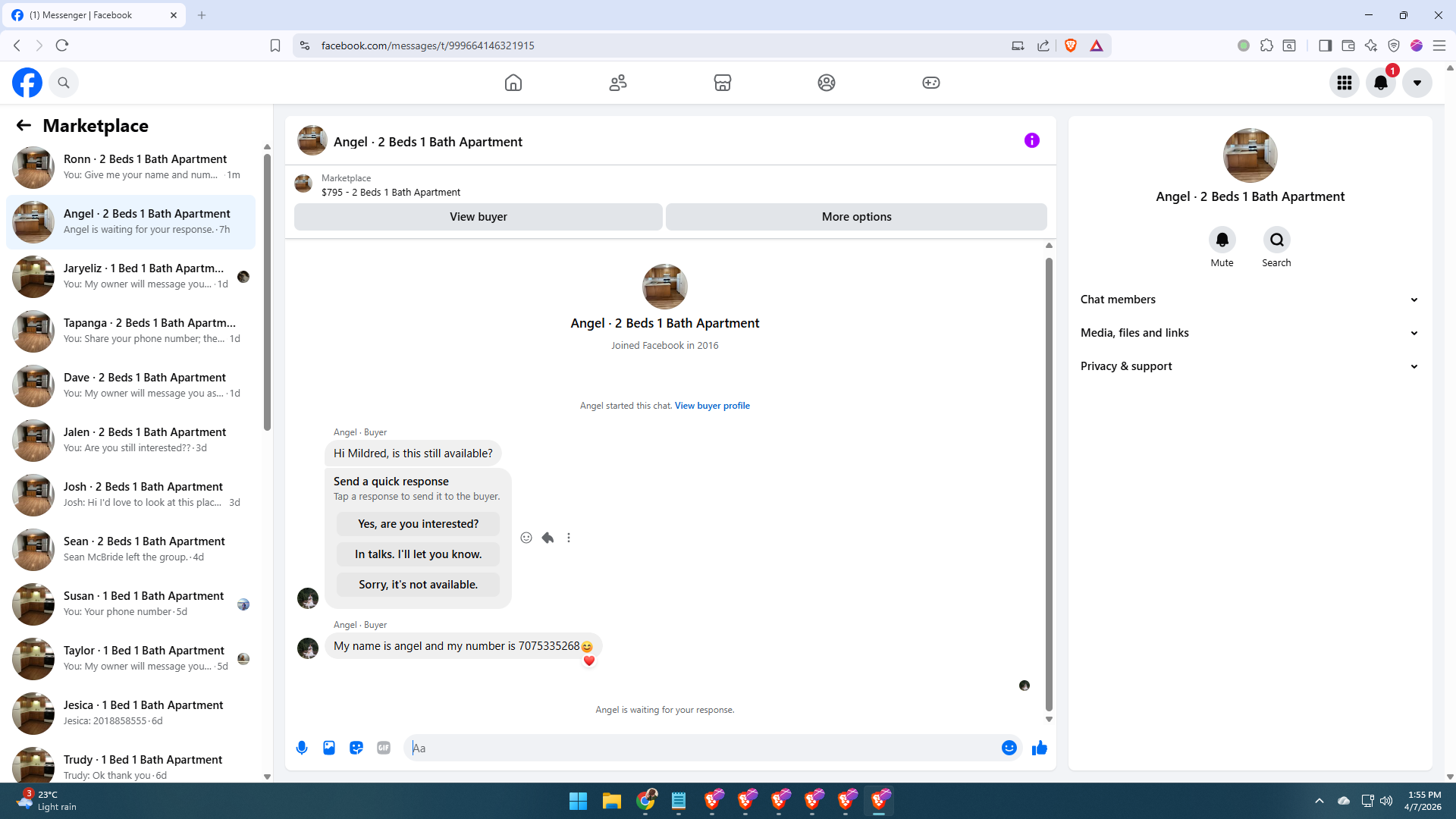1456x819 pixels.
Task: Open Gaming controller icon
Action: point(931,83)
